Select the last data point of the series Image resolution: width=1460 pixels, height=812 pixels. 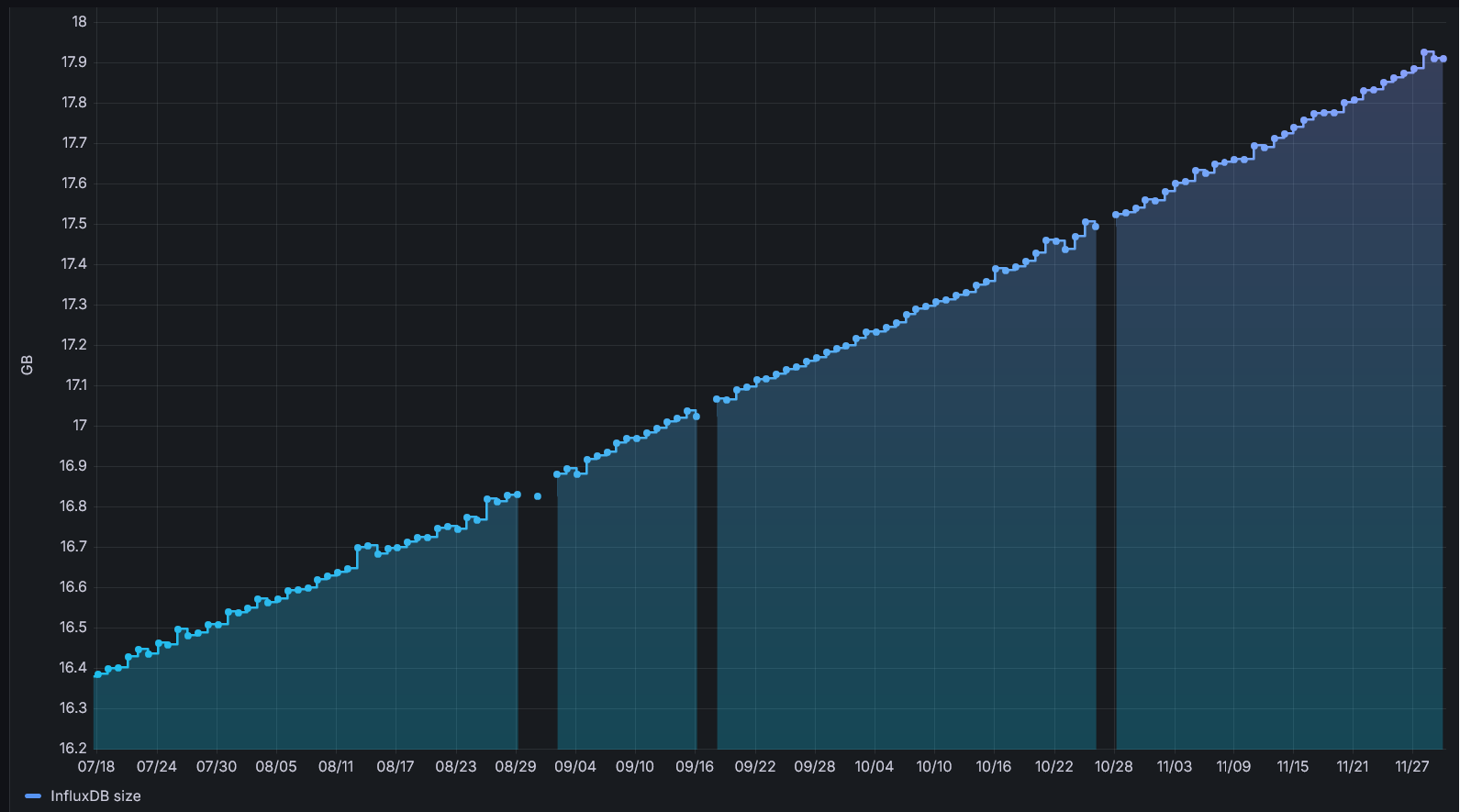[x=1443, y=59]
